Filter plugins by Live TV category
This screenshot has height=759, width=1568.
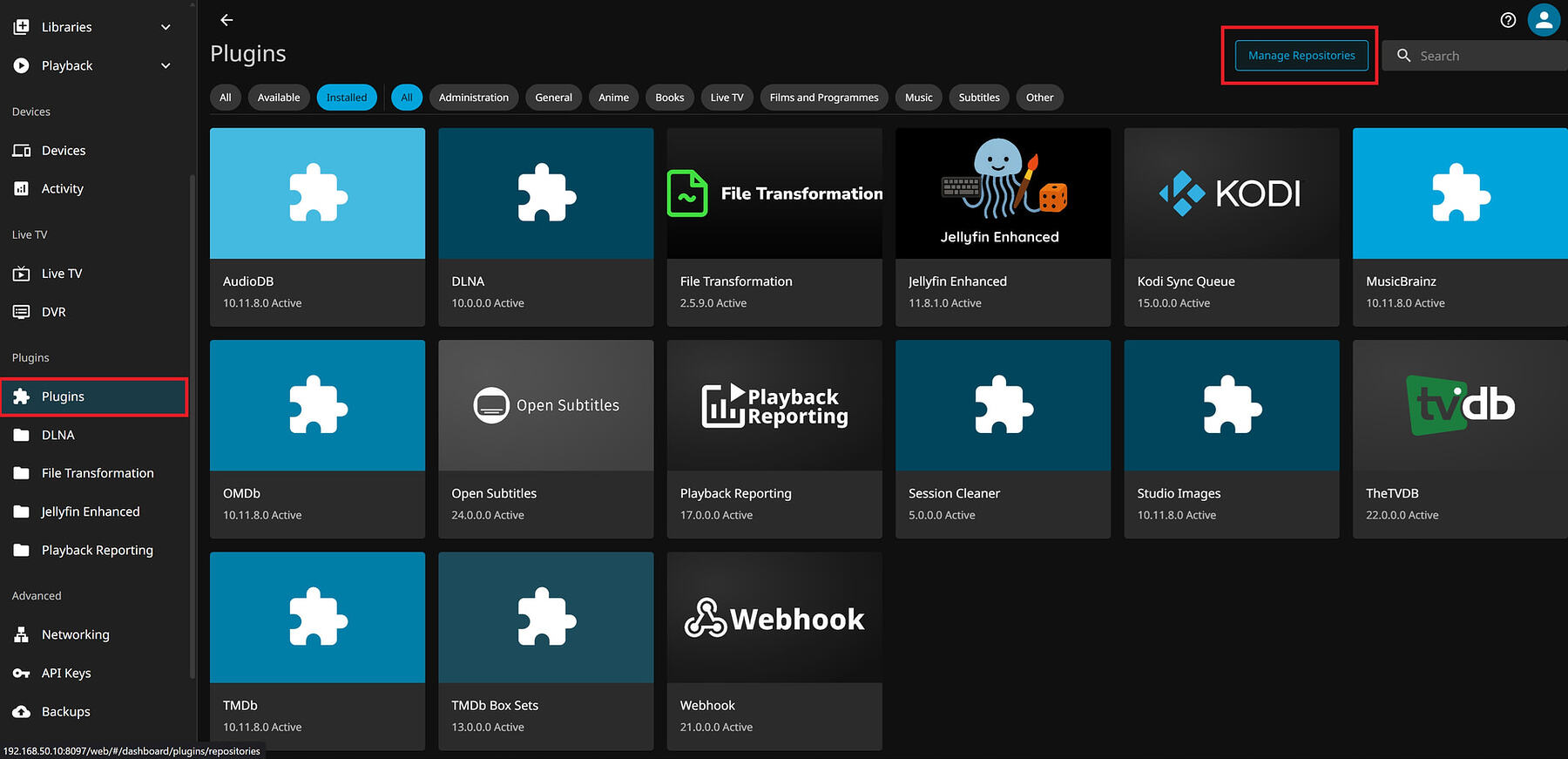(727, 98)
